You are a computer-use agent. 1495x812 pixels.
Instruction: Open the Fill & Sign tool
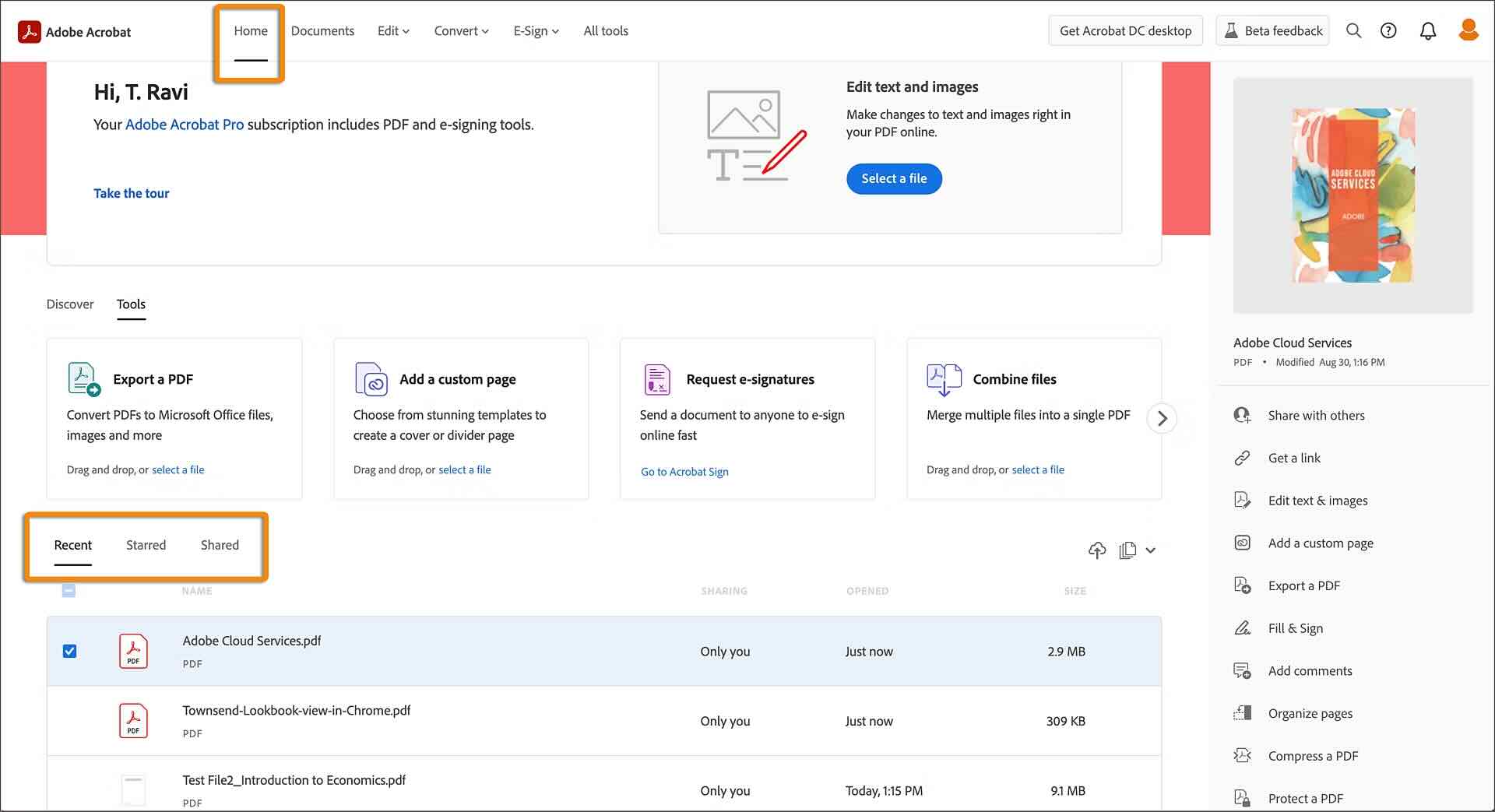1295,627
